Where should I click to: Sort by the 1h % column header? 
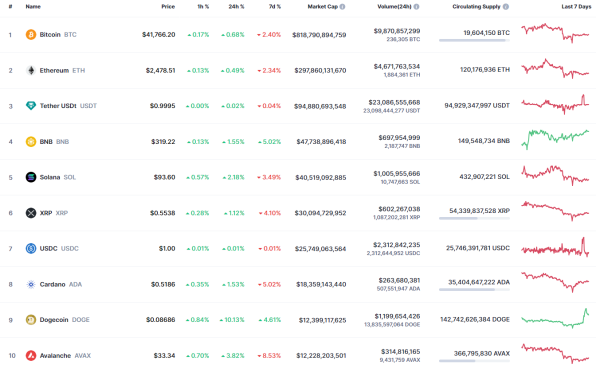tap(203, 7)
